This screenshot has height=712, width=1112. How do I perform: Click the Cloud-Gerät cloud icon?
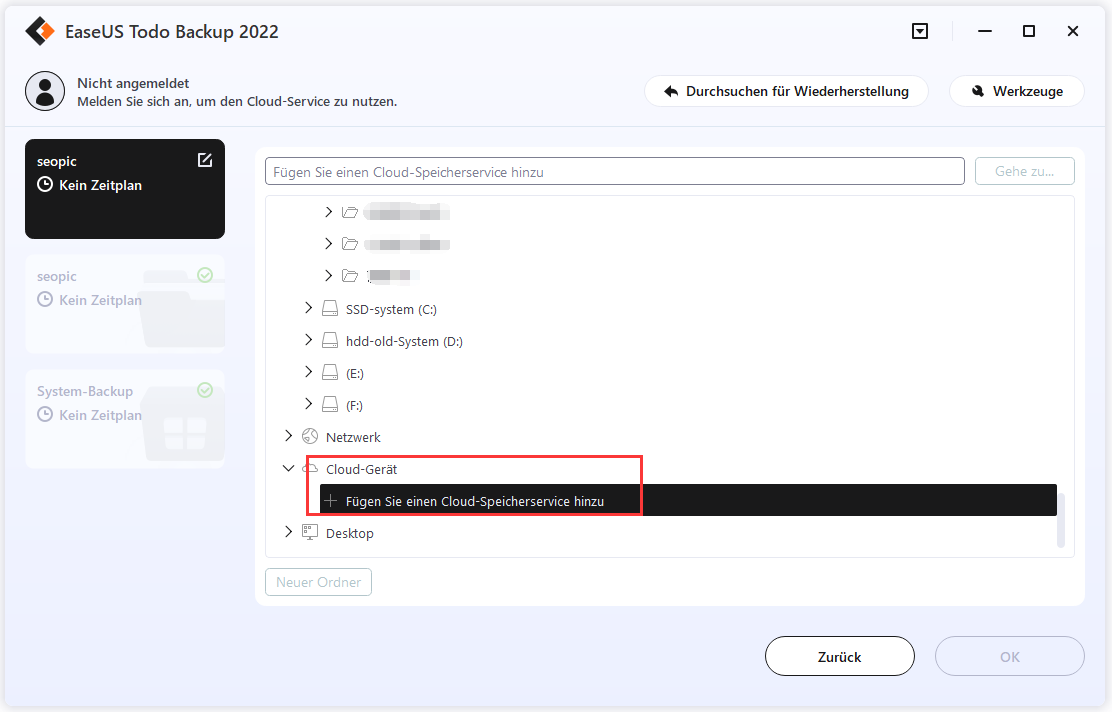tap(311, 469)
